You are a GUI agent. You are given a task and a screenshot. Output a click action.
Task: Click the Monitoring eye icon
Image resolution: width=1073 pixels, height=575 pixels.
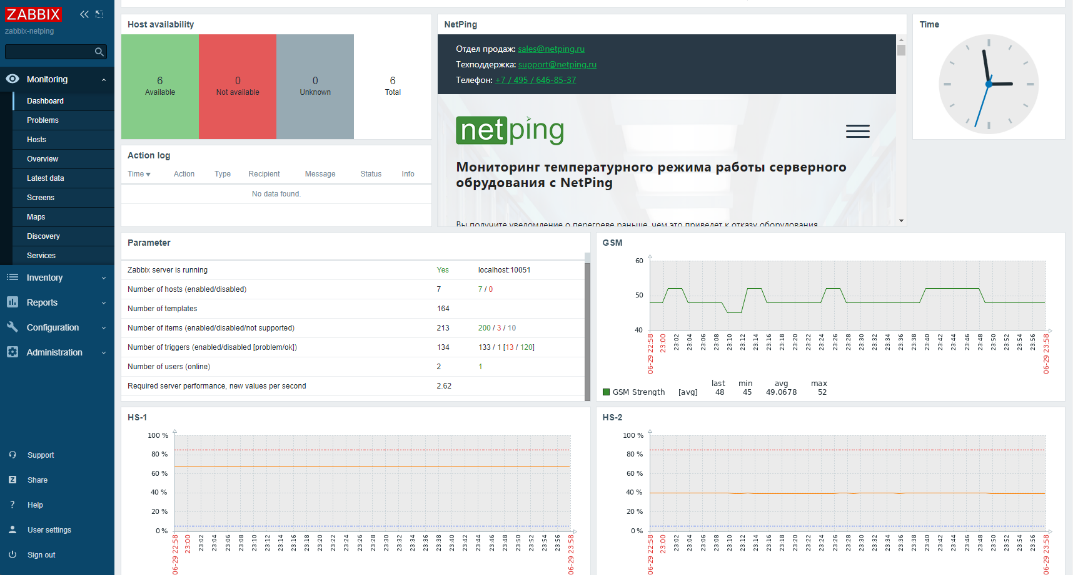[x=12, y=79]
